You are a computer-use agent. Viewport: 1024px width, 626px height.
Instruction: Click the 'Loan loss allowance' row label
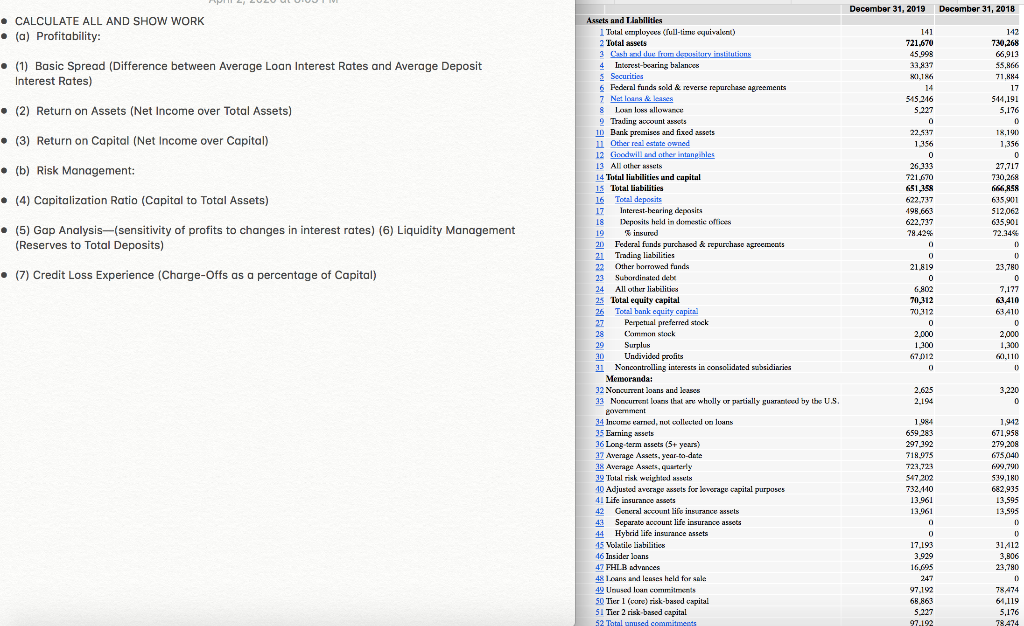click(649, 110)
